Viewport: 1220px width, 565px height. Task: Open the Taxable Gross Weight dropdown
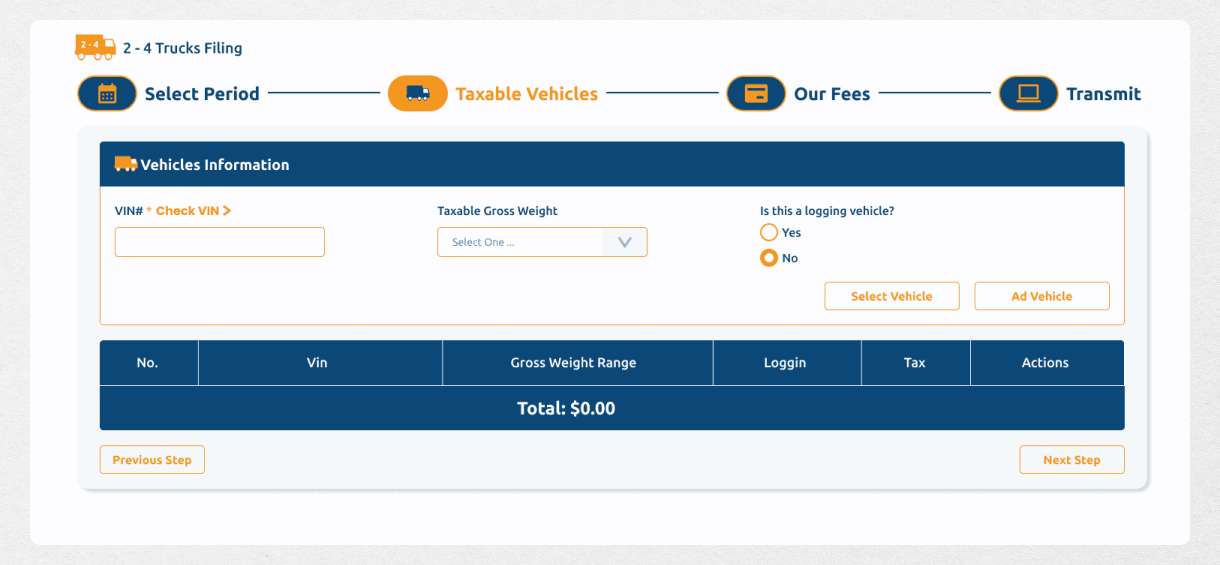click(520, 242)
